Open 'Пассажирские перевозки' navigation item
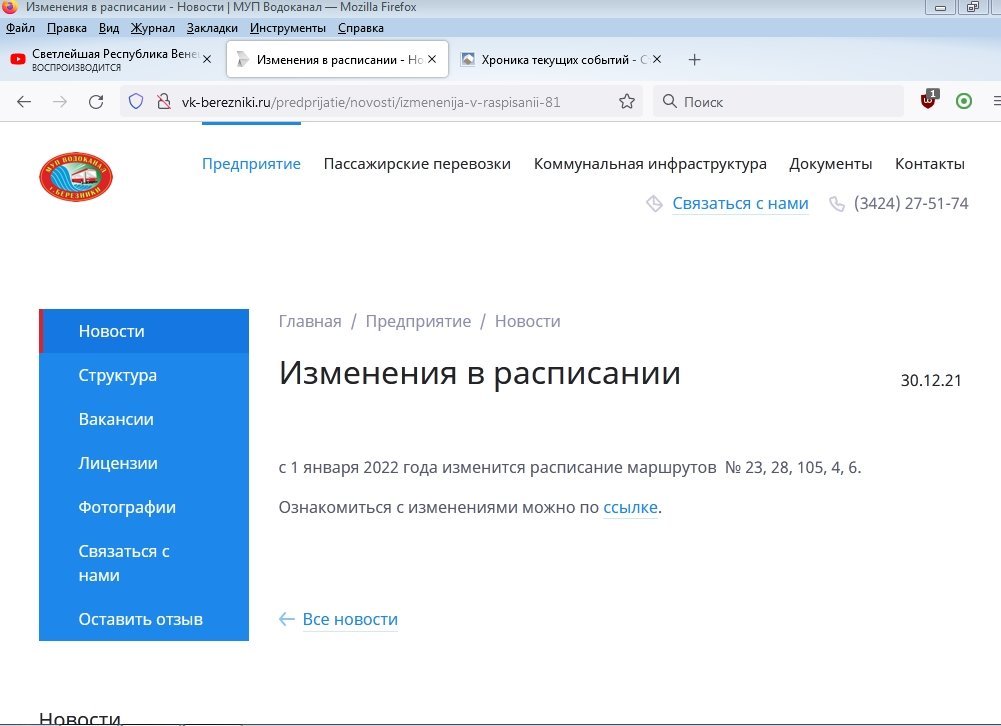The width and height of the screenshot is (1001, 726). (417, 164)
